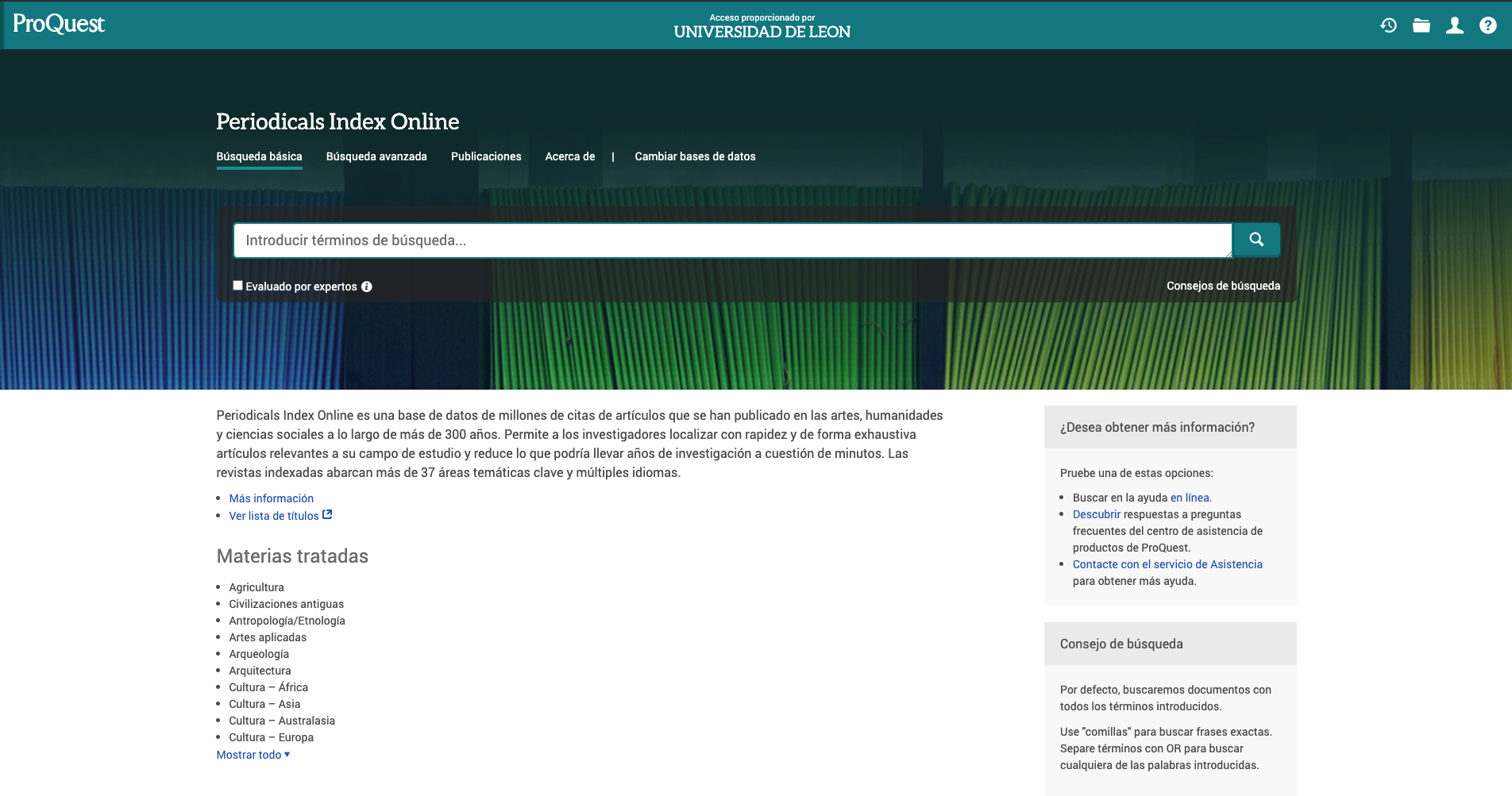Image resolution: width=1512 pixels, height=796 pixels.
Task: Click external link icon after Ver lista de títulos
Action: coord(327,515)
